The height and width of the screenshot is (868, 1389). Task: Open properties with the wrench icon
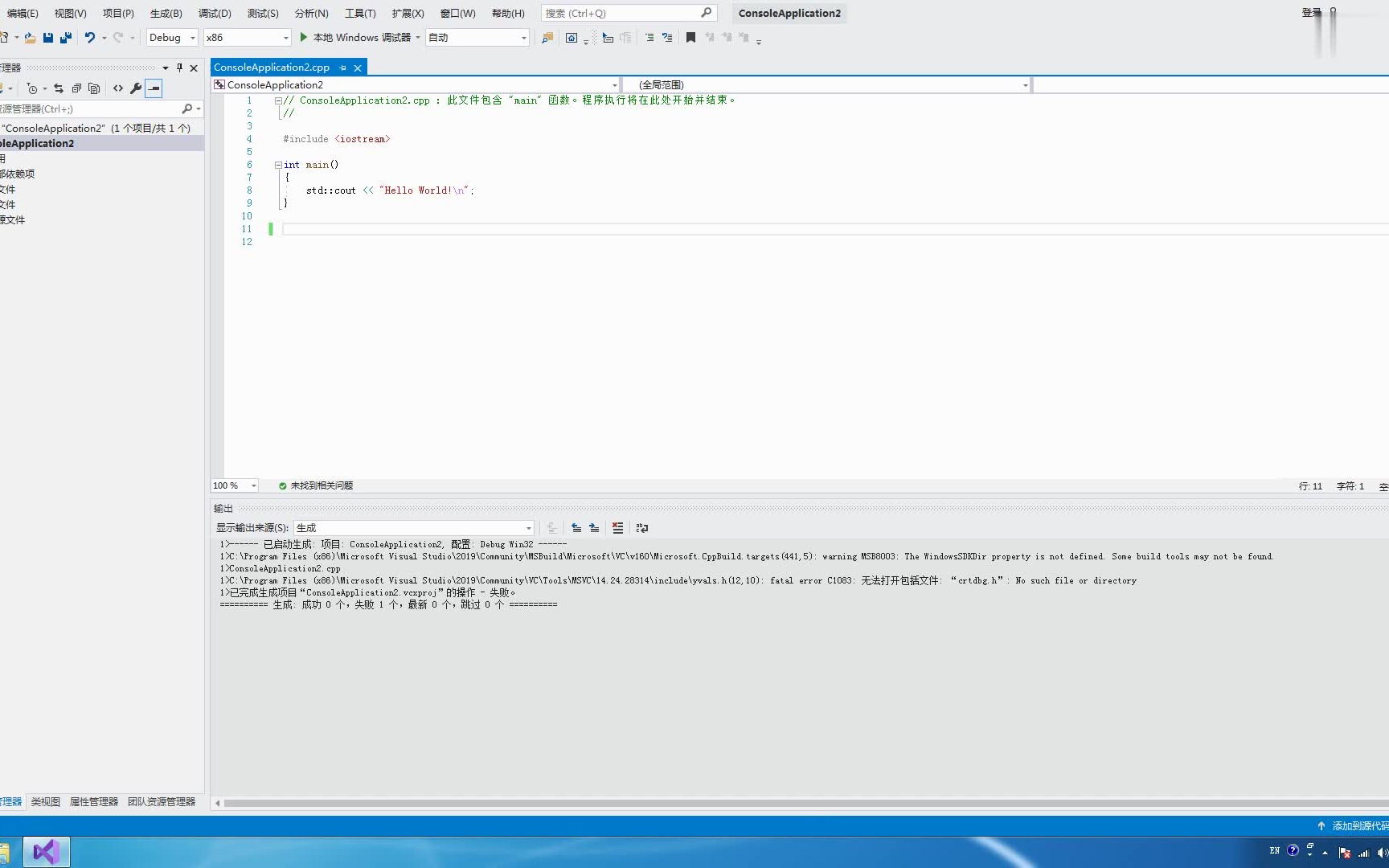coord(136,88)
